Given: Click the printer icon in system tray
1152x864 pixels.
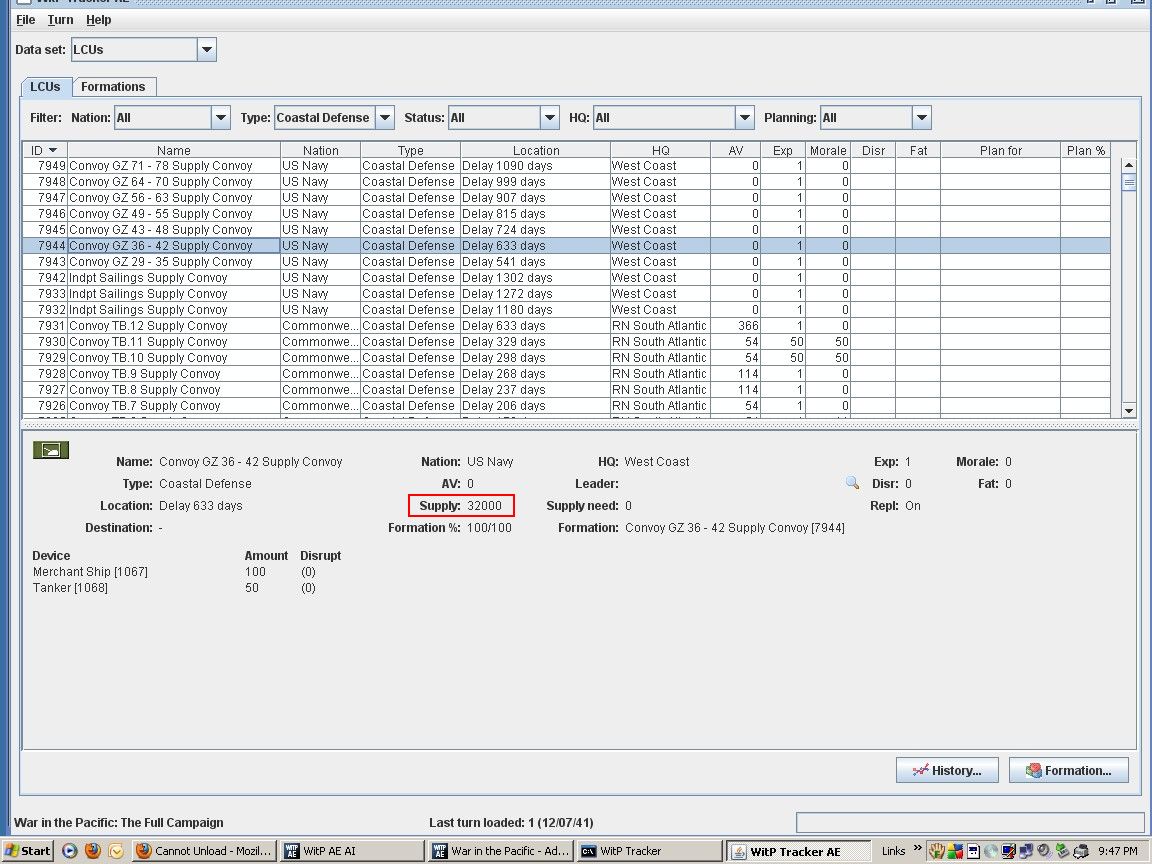Looking at the screenshot, I should coord(1081,851).
